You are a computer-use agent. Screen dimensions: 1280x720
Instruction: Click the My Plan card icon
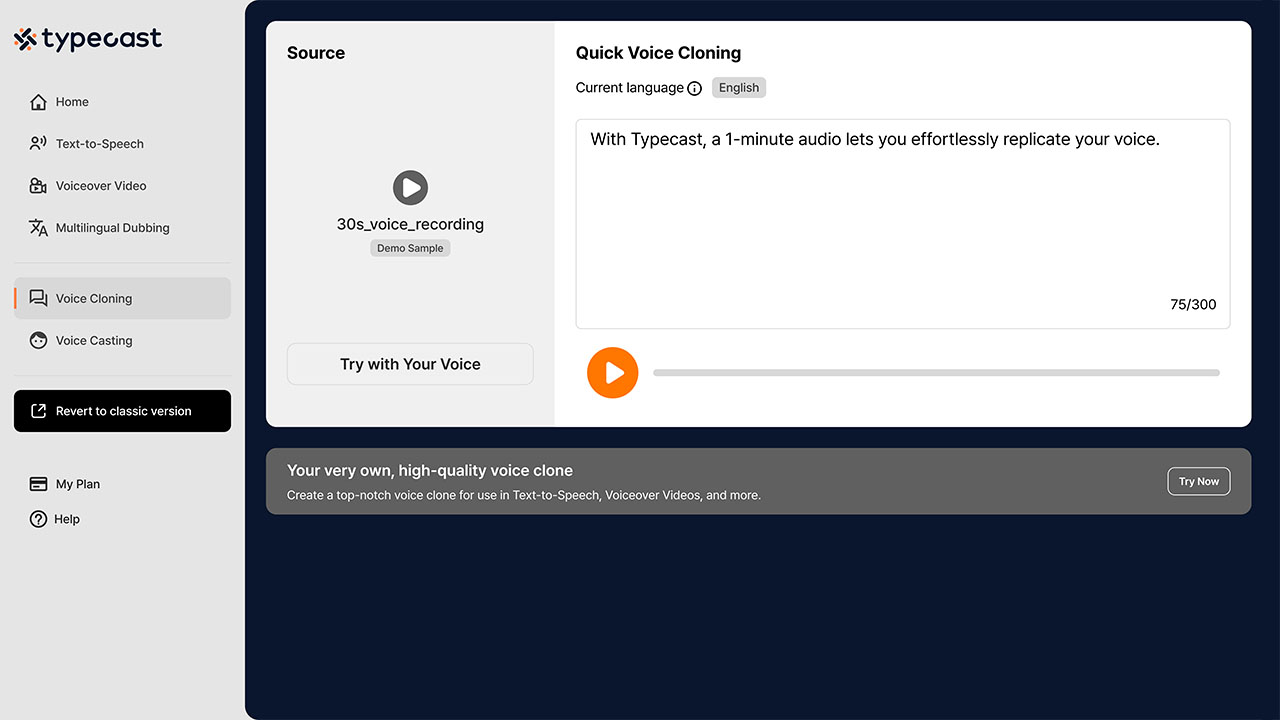tap(38, 484)
